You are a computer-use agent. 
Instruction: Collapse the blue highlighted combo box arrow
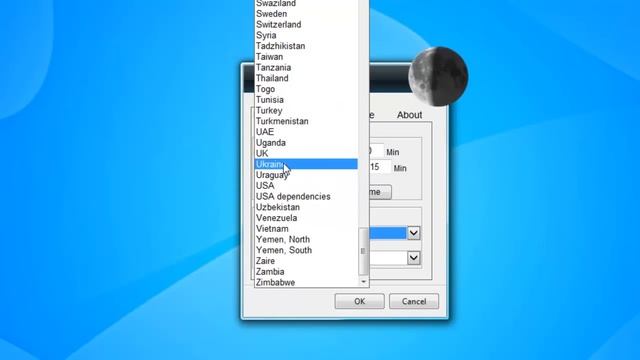coord(413,233)
